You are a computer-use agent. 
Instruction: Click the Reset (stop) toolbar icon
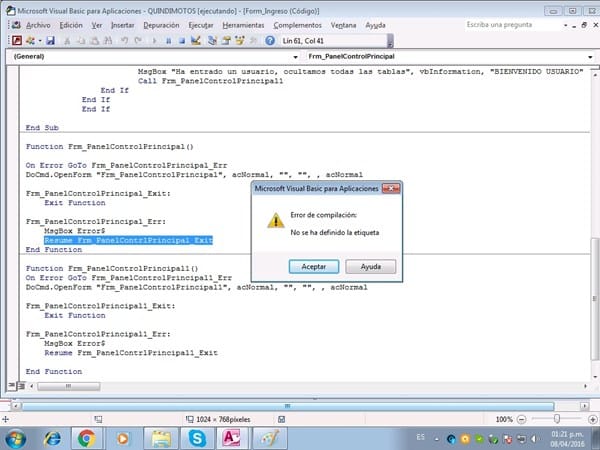coord(181,40)
